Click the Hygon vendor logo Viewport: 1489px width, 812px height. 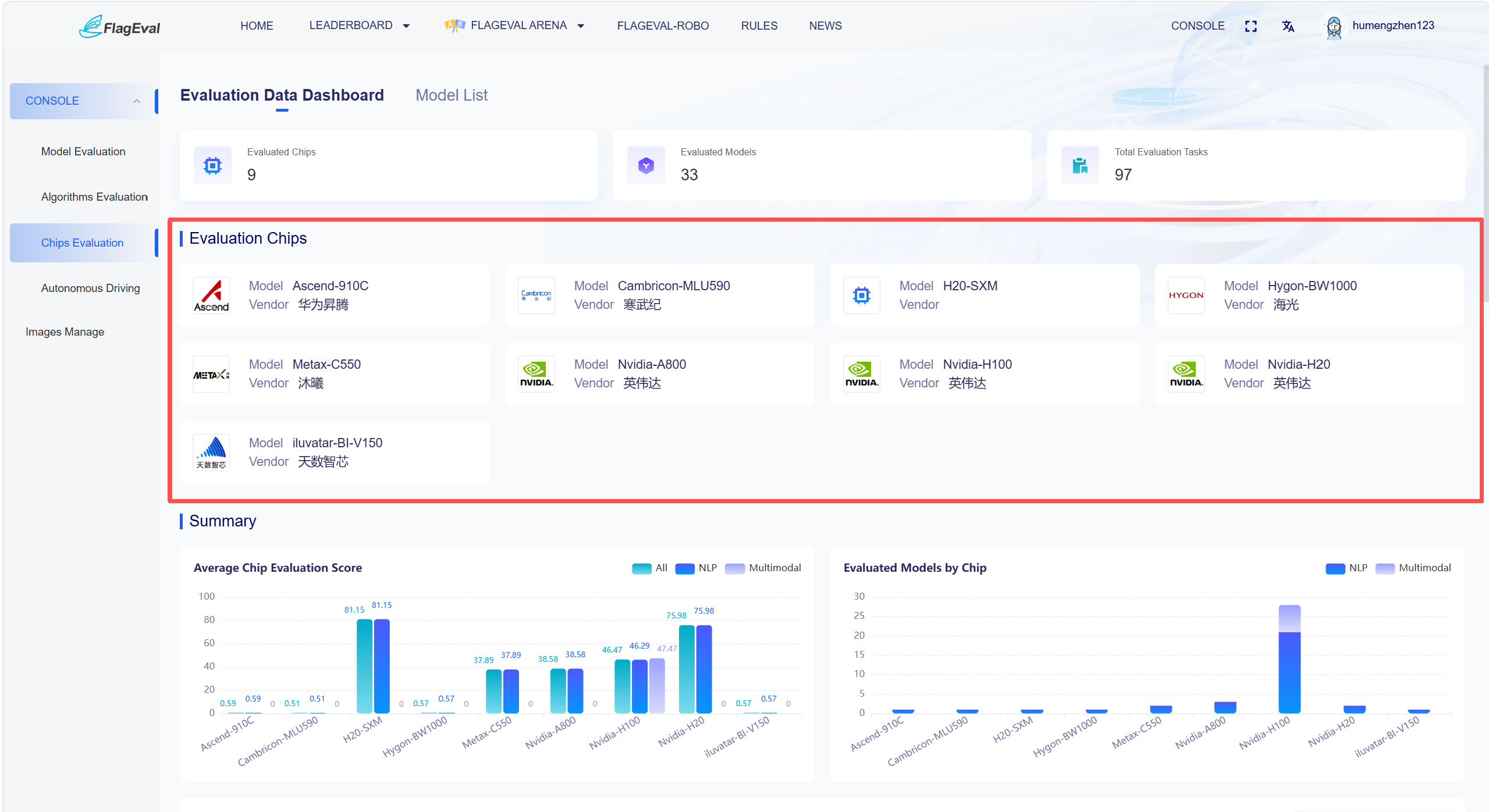point(1186,295)
